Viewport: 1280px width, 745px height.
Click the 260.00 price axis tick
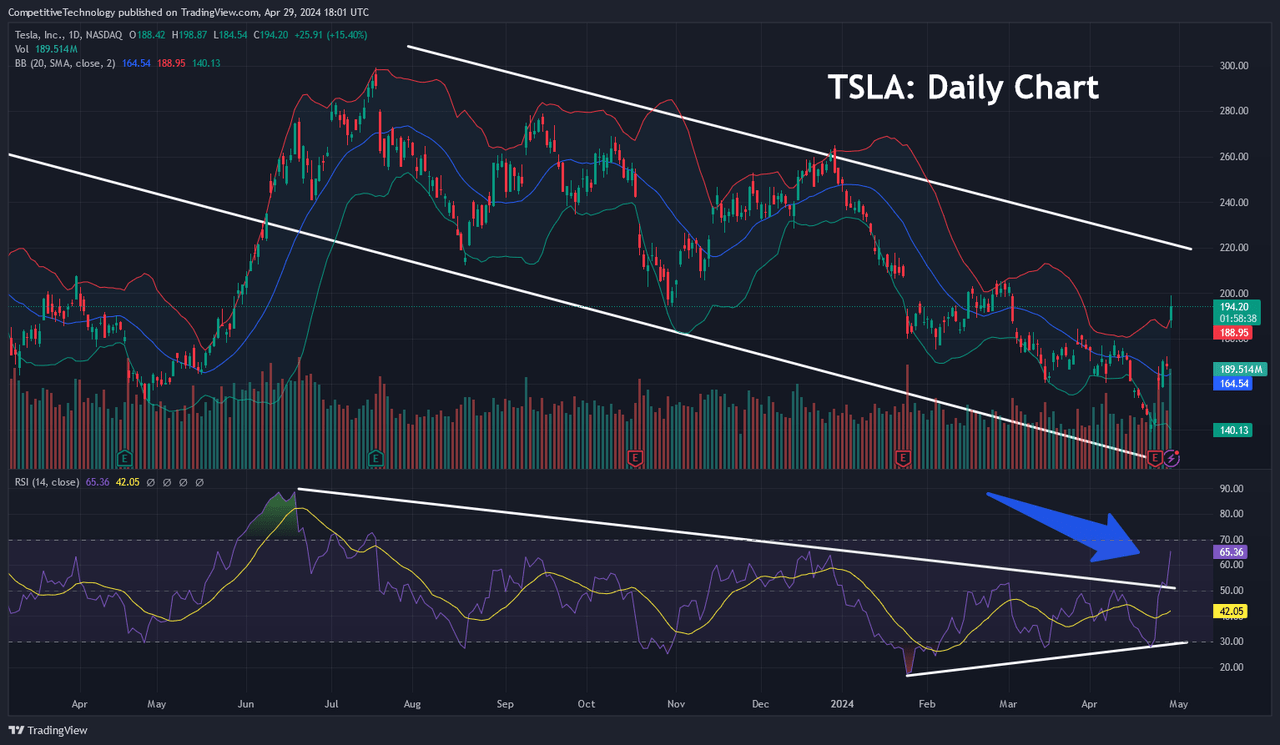1234,157
